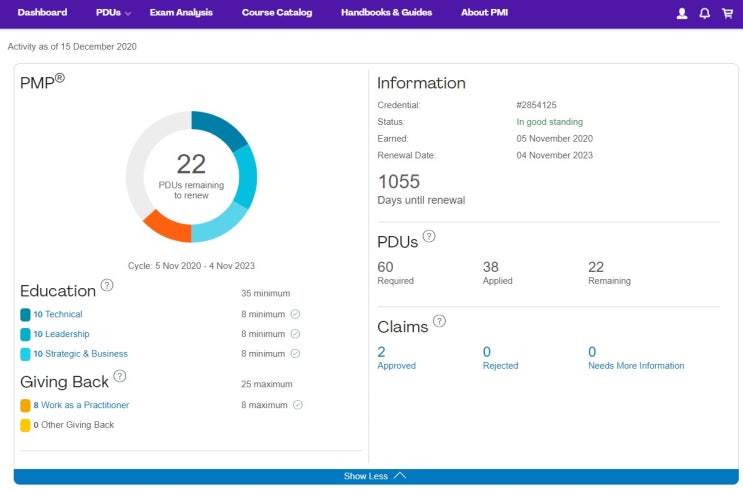Click the 25 maximum giving back text
This screenshot has height=490, width=743.
(266, 384)
